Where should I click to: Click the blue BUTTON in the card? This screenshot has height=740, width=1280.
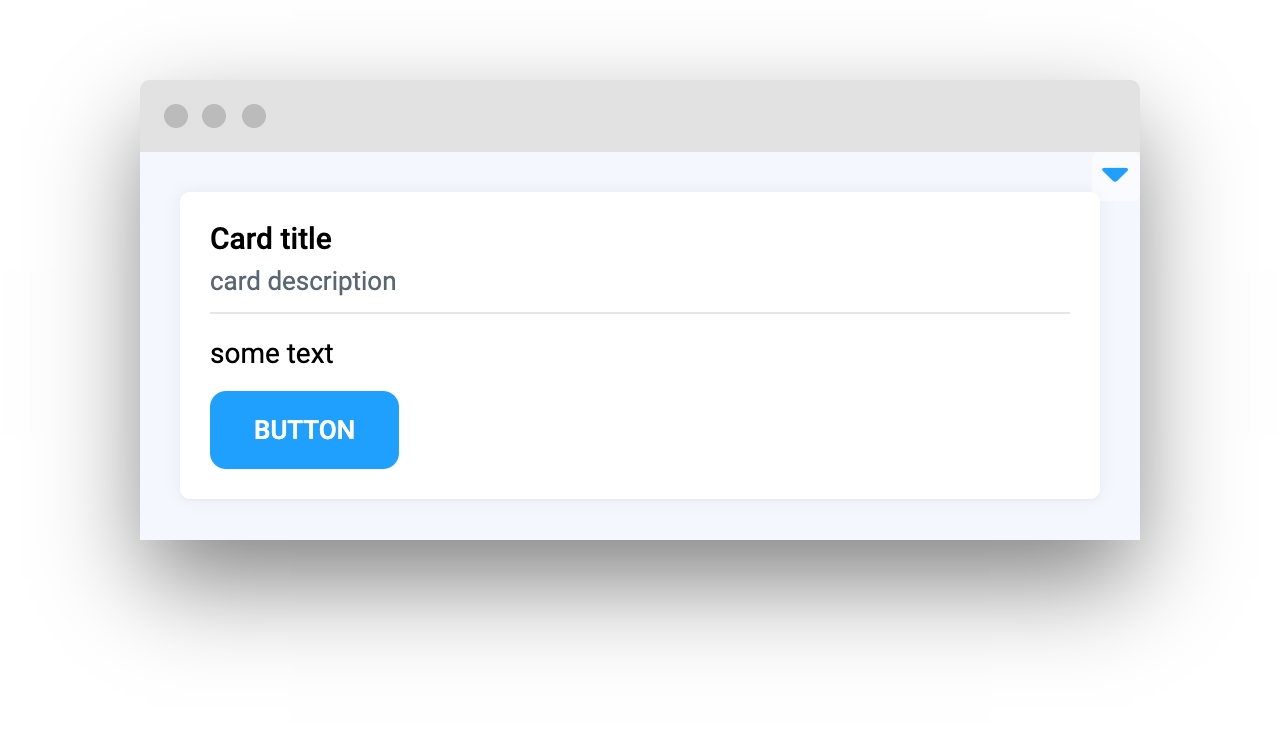tap(304, 430)
